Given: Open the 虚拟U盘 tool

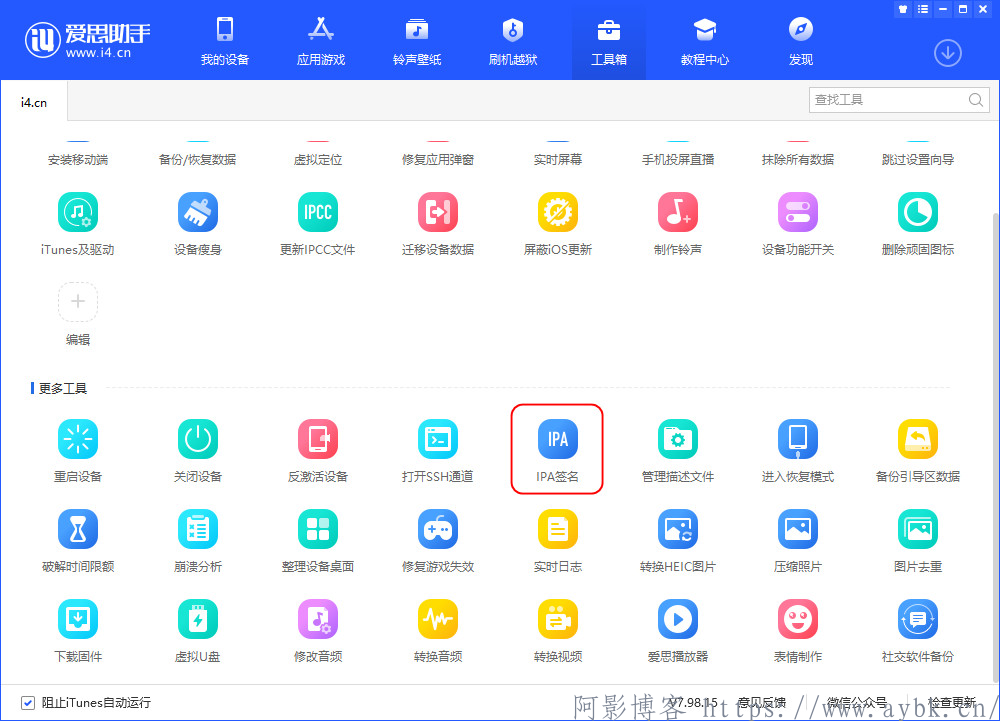Looking at the screenshot, I should (197, 620).
